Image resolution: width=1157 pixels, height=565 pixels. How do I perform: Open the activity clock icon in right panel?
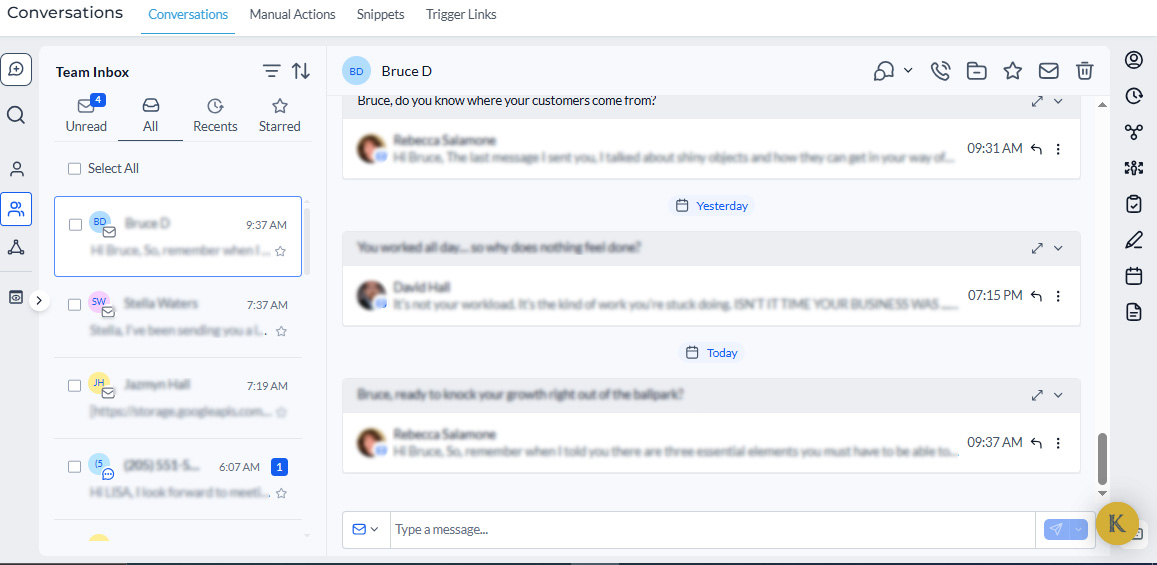[1133, 96]
